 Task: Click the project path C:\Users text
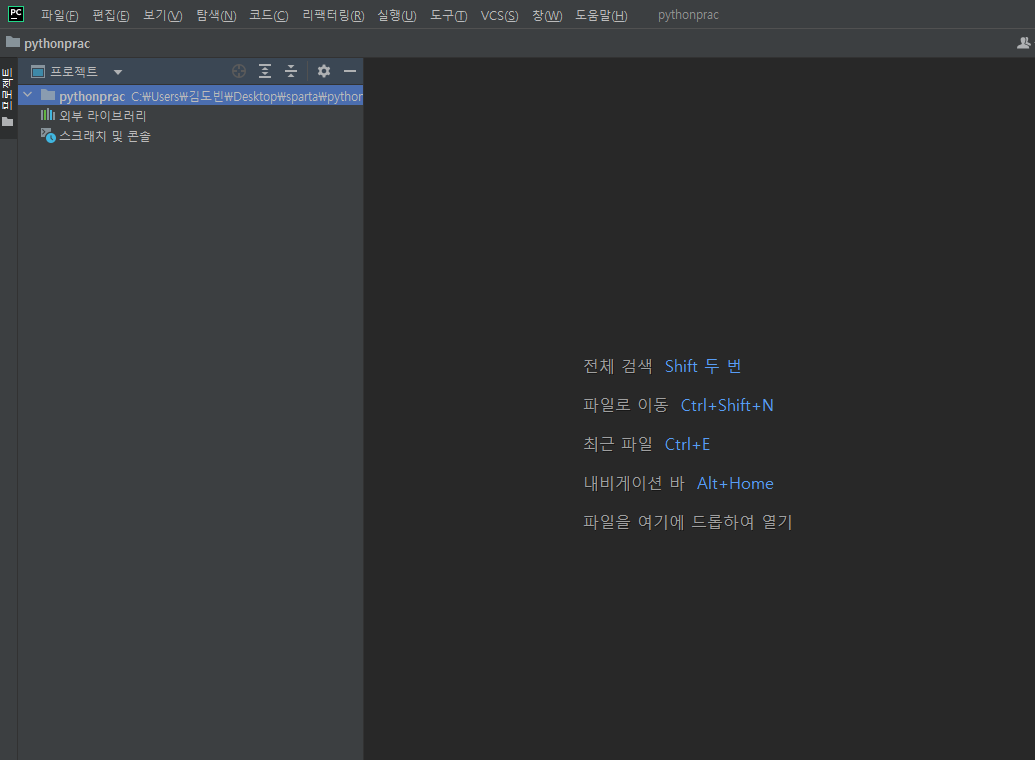tap(247, 96)
